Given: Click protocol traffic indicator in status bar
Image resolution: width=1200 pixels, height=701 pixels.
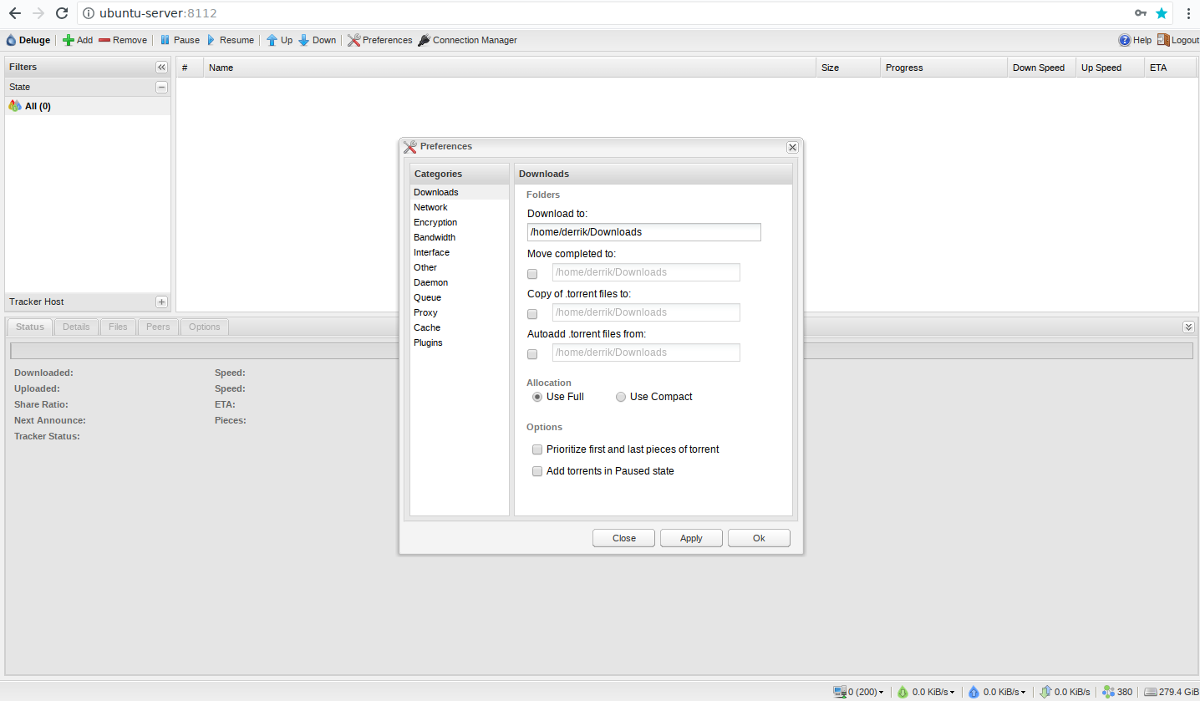Looking at the screenshot, I should (x=1065, y=692).
